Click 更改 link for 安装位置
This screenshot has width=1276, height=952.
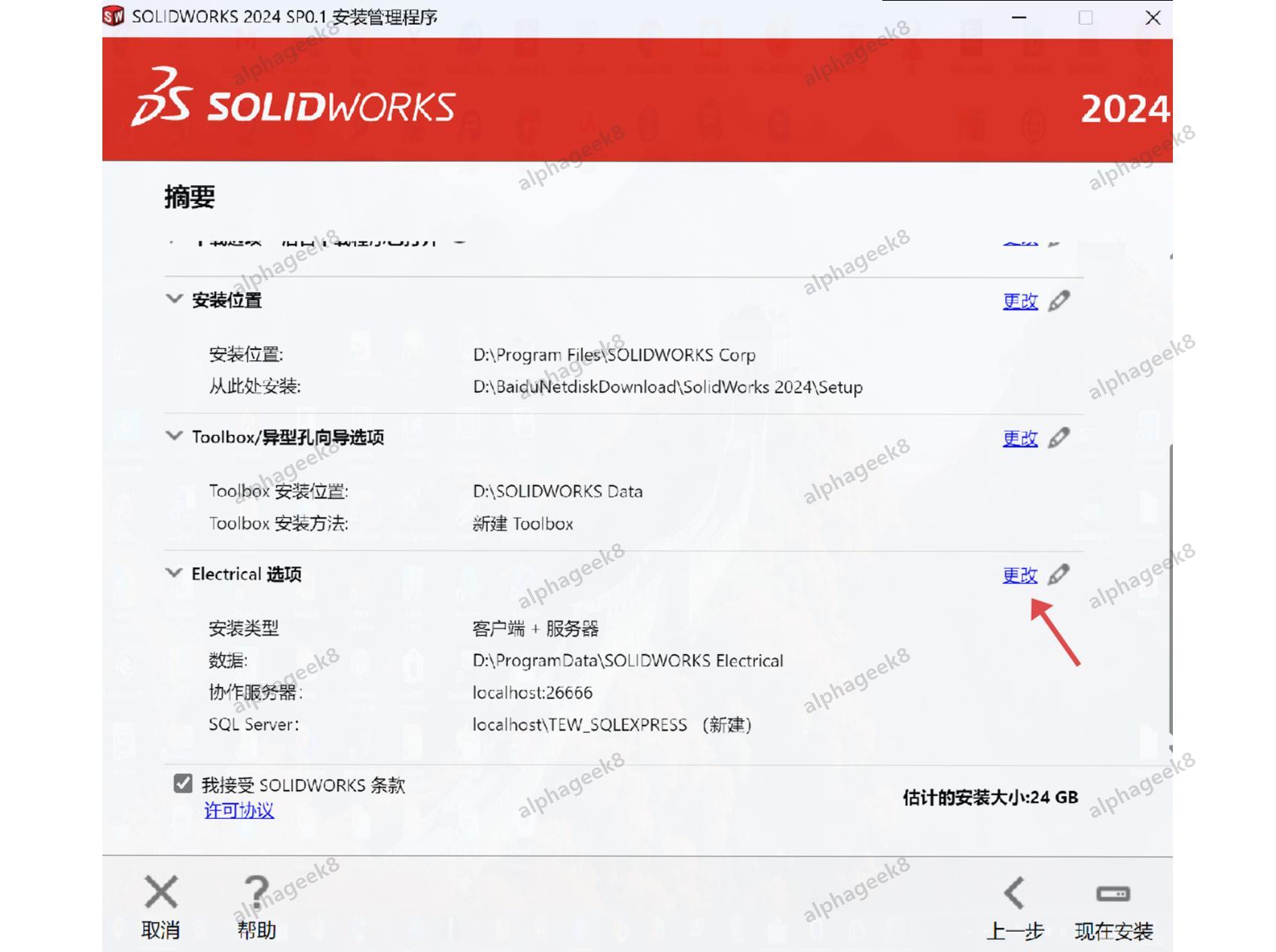point(1019,300)
